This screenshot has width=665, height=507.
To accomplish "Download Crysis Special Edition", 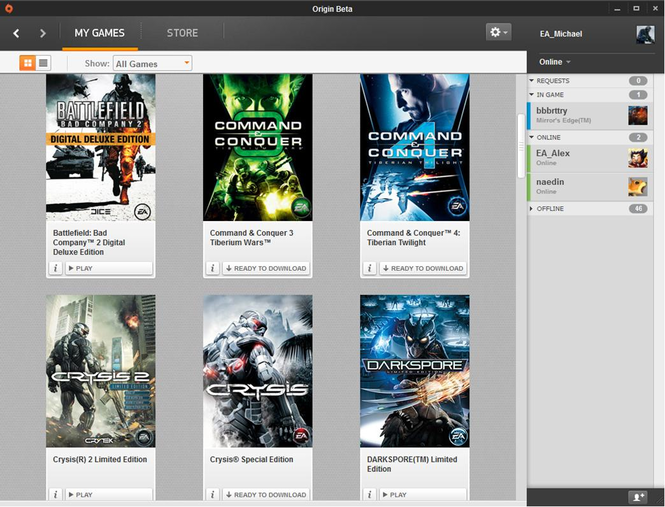I will point(266,494).
